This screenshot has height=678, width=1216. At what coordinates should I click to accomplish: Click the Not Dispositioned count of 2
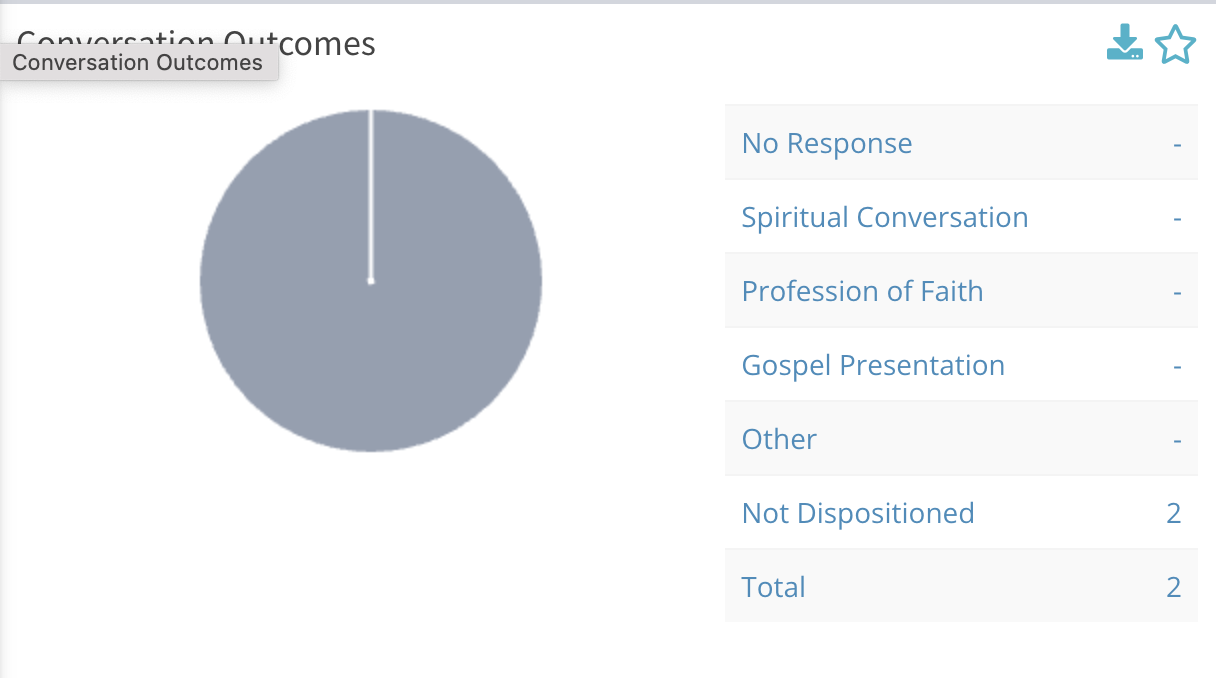pyautogui.click(x=1173, y=513)
